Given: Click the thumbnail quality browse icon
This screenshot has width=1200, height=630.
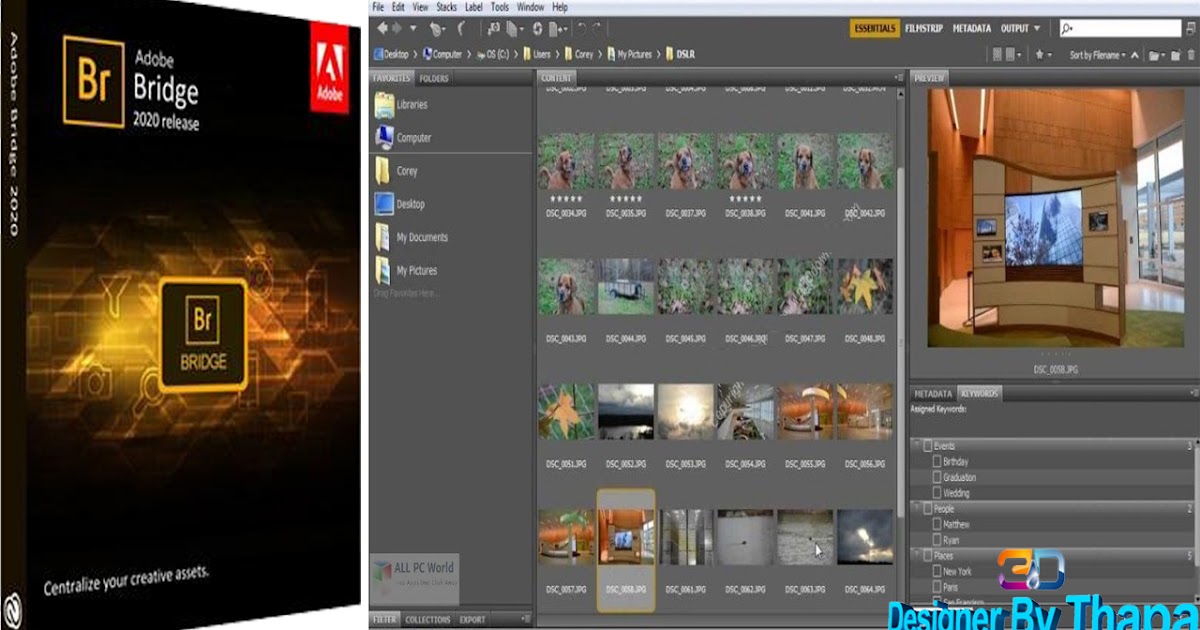Looking at the screenshot, I should [x=997, y=55].
